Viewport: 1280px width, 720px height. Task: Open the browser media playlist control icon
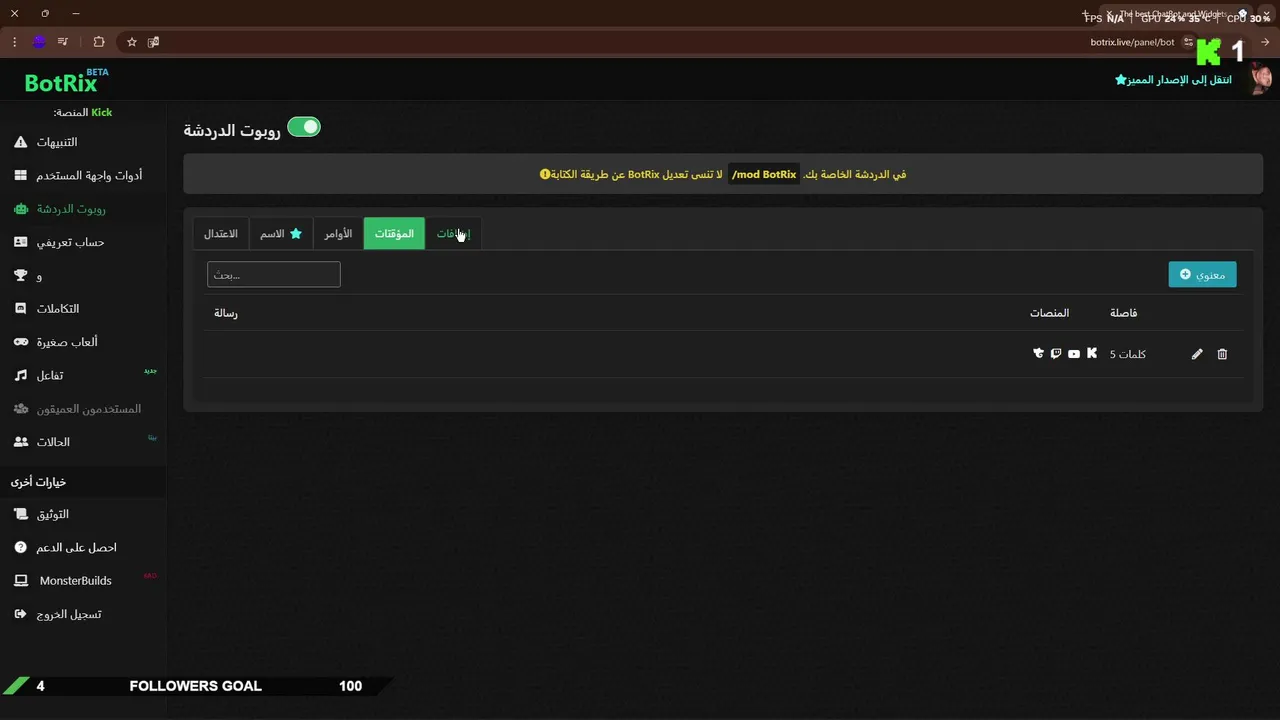[63, 42]
